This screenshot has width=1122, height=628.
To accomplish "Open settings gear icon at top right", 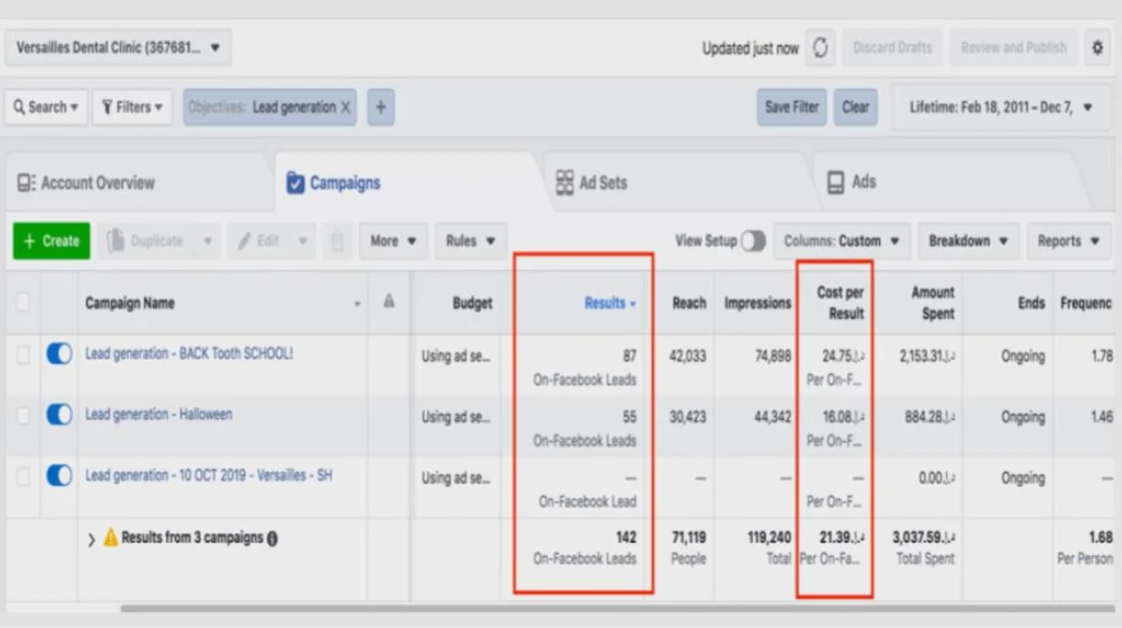I will [1097, 48].
